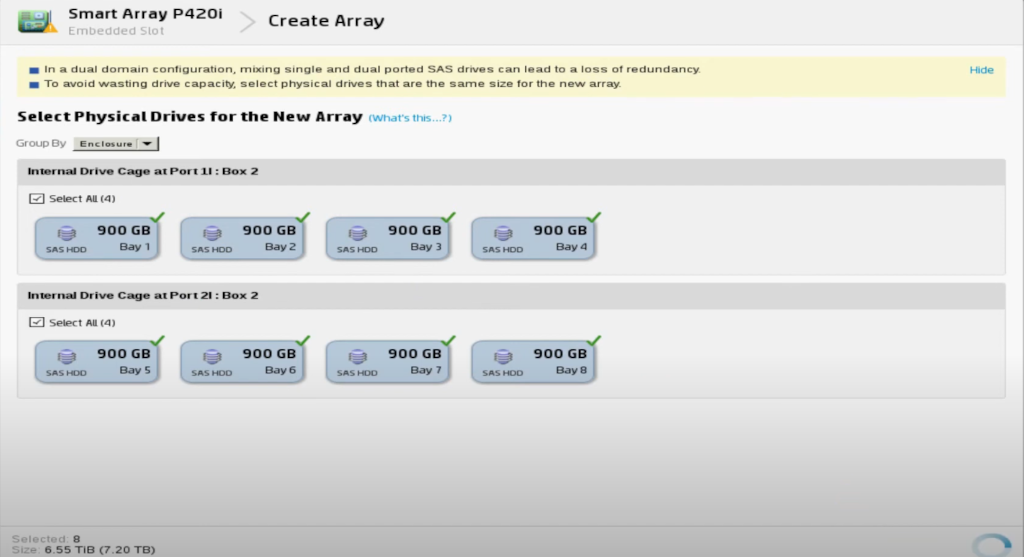The image size is (1024, 557).
Task: Deselect the 900 GB drive in Bay 7
Action: [x=389, y=362]
